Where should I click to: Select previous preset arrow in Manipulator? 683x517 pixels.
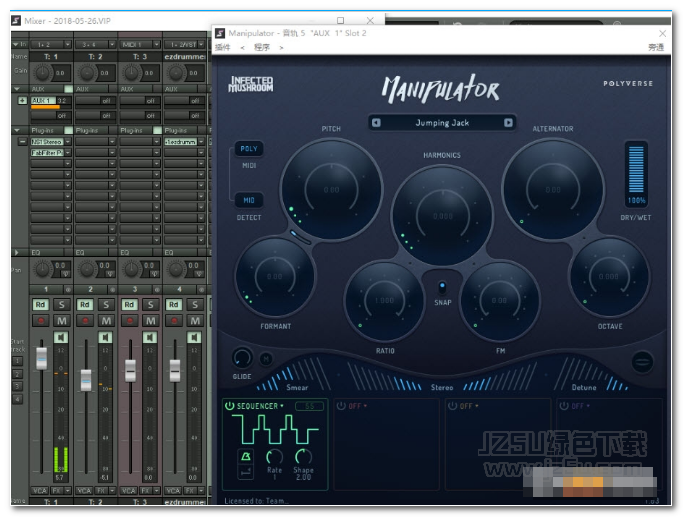click(376, 123)
